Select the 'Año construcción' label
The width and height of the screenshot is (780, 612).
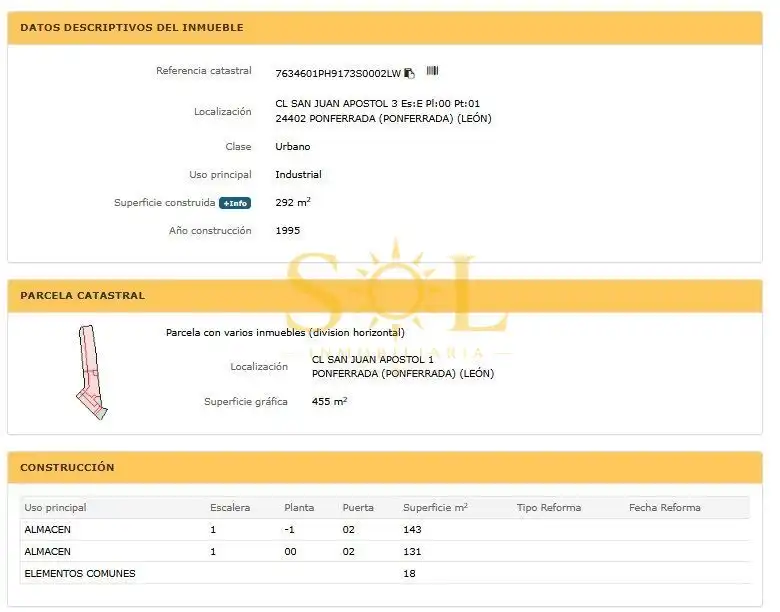tap(210, 230)
